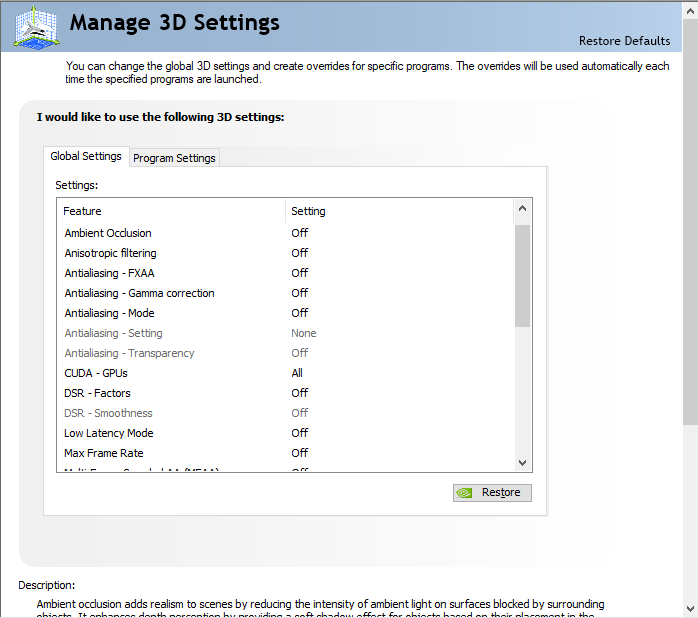
Task: Switch to the Global Settings tab
Action: point(86,156)
